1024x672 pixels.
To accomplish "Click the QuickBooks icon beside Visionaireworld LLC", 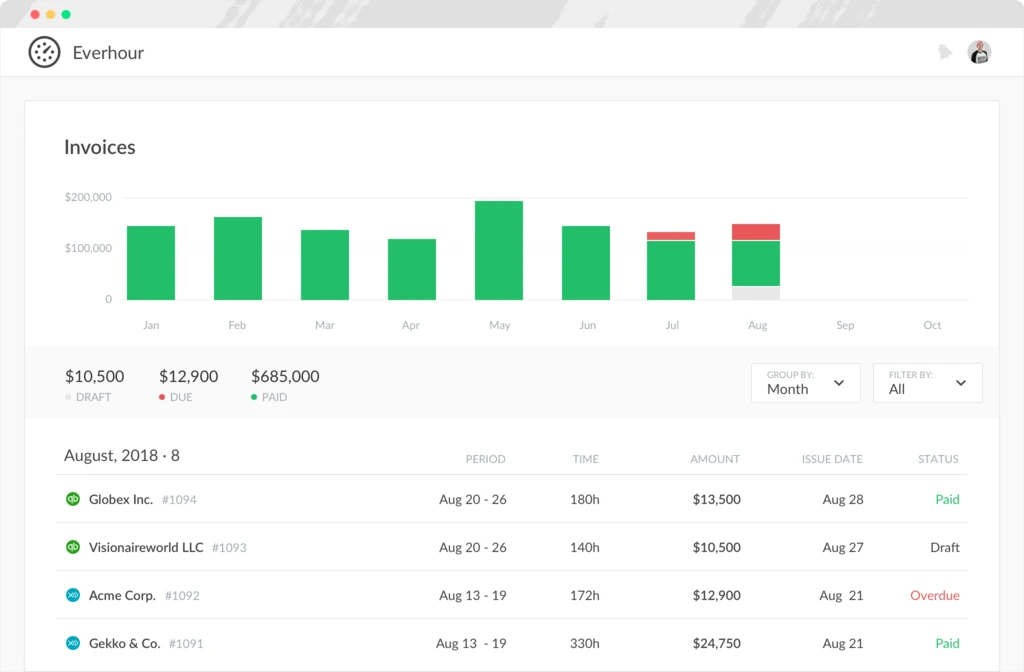I will [x=73, y=547].
